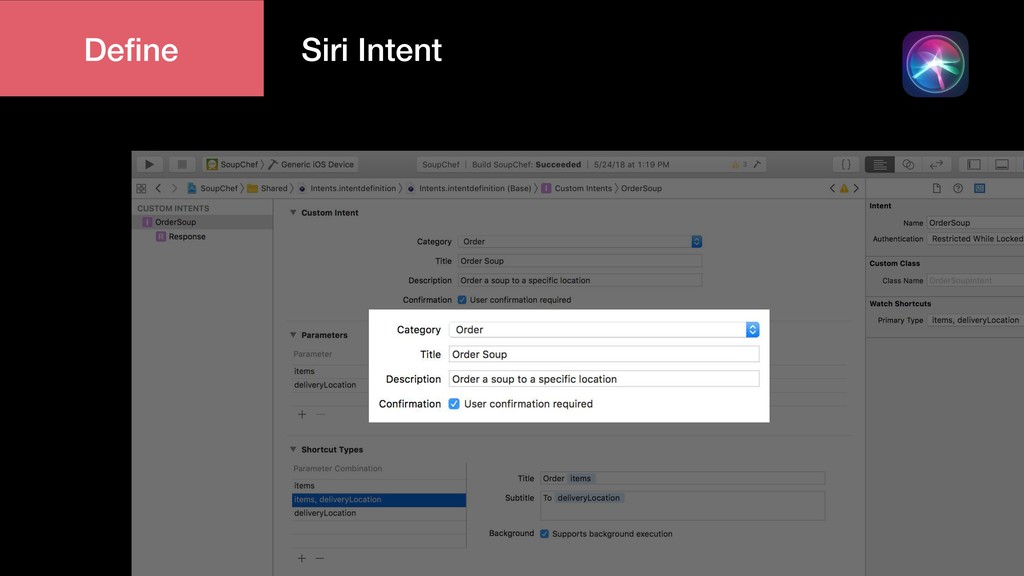Screen dimensions: 1024x576
Task: Click the Shared folder in the jump bar
Action: point(268,188)
